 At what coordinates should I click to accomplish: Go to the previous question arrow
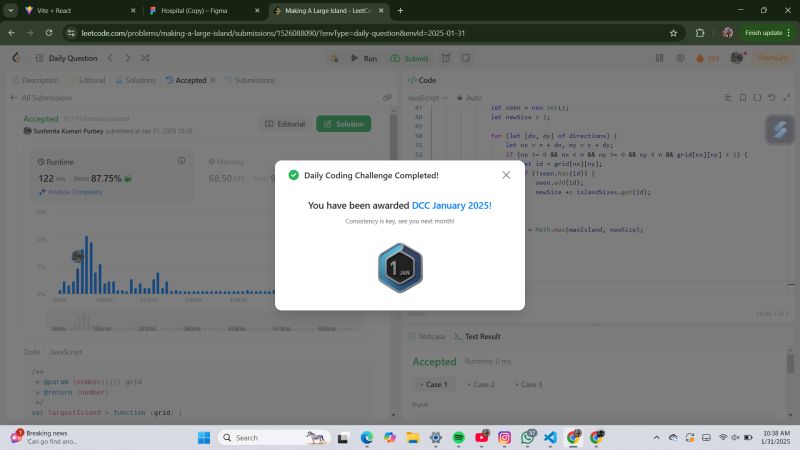tap(110, 58)
